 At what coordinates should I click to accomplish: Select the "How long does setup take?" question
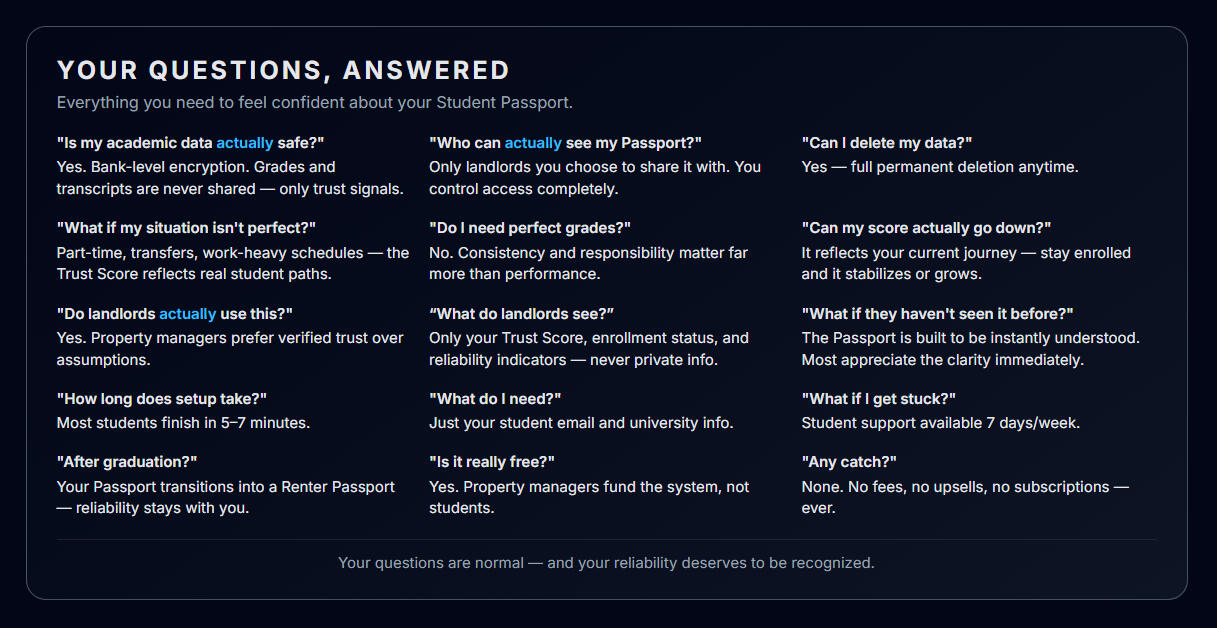coord(162,399)
